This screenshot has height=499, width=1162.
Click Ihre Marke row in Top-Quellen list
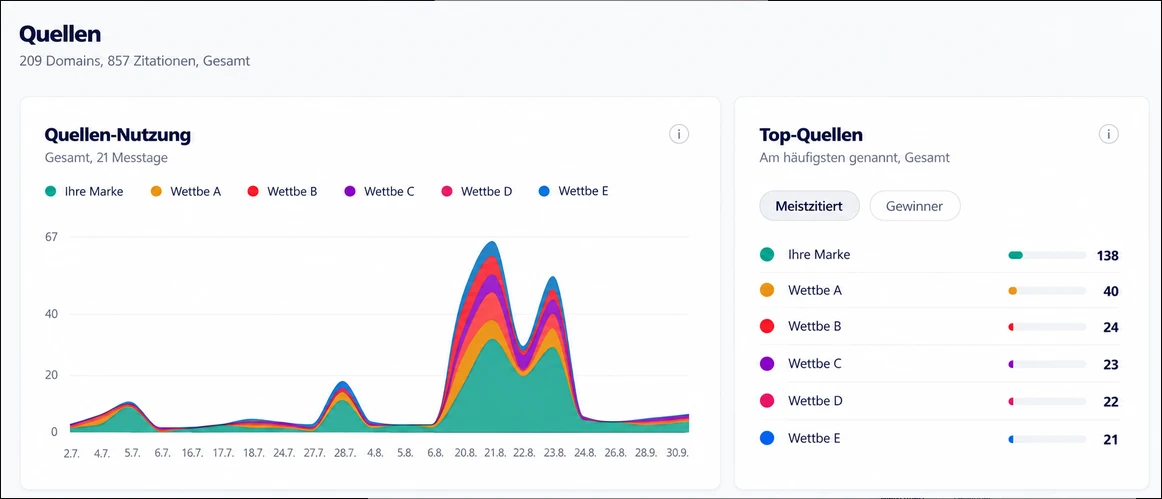coord(939,255)
